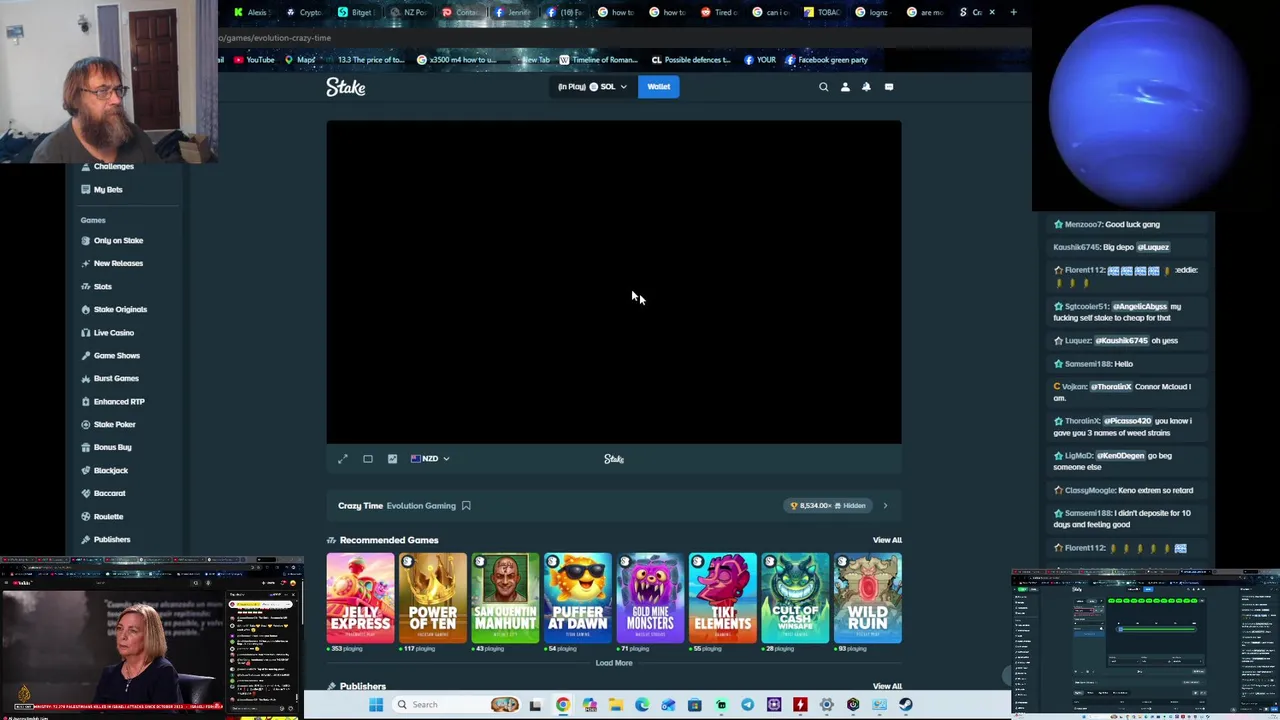Open the 8,534.00x Hidden big win badge
The image size is (1280, 720).
[828, 506]
